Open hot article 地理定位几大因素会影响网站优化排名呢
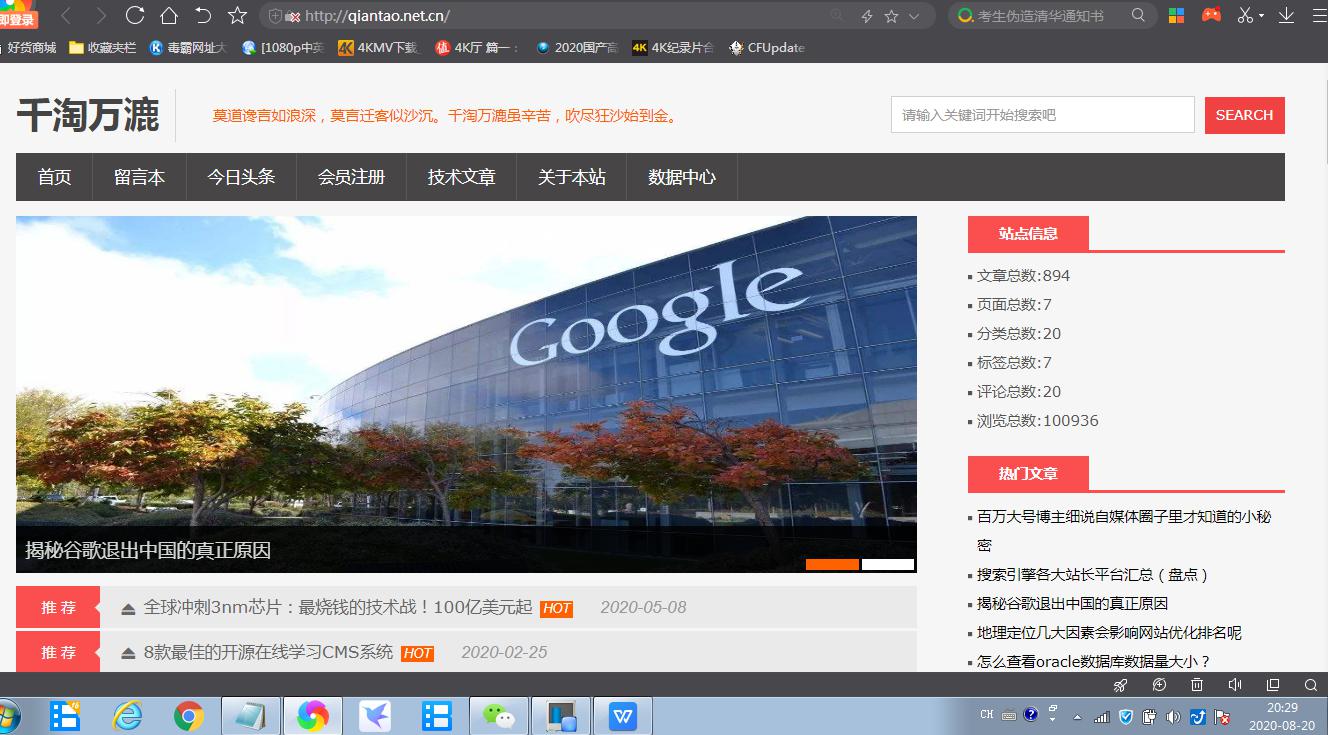The height and width of the screenshot is (735, 1328). 1109,633
